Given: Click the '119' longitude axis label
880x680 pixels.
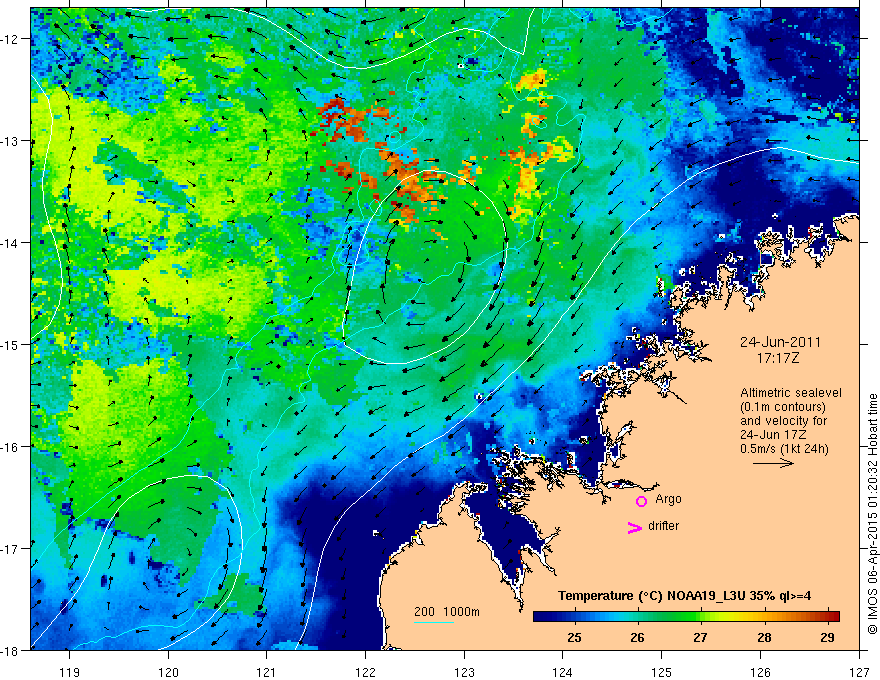Looking at the screenshot, I should 70,672.
